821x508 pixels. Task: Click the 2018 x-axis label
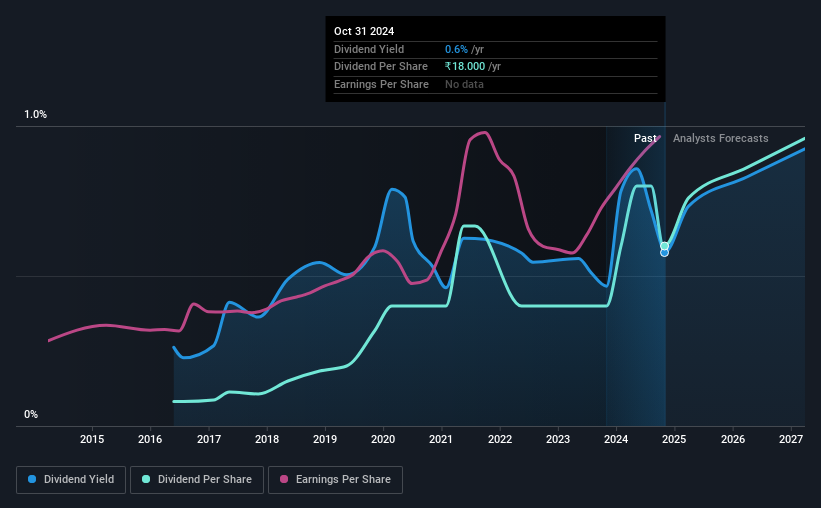[x=267, y=439]
